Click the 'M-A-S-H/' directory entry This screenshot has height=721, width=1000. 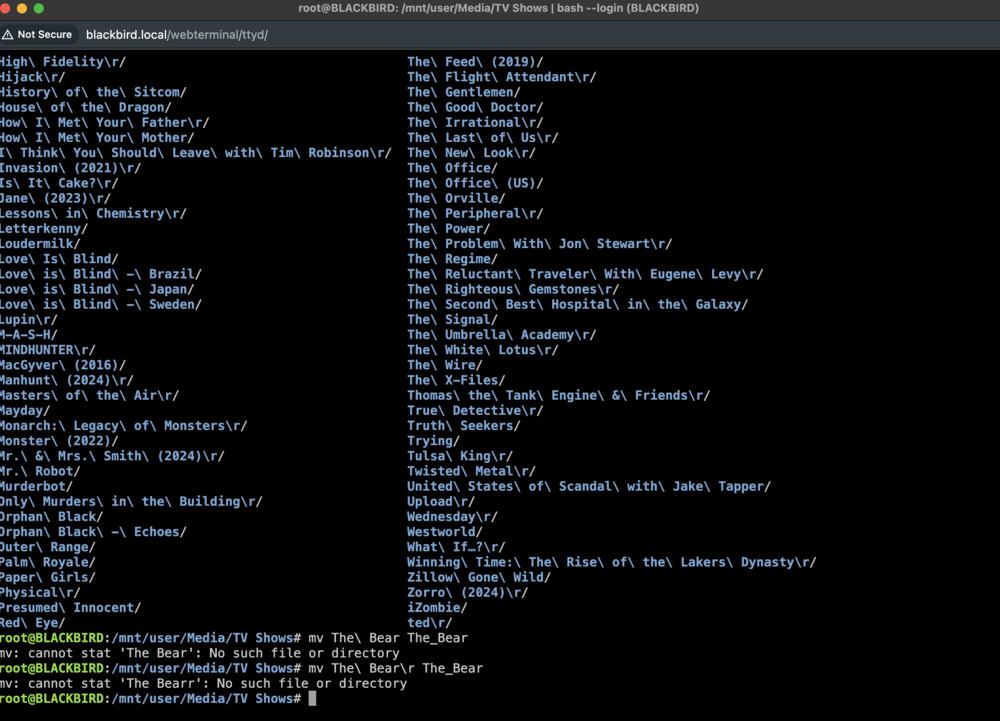[x=29, y=335]
